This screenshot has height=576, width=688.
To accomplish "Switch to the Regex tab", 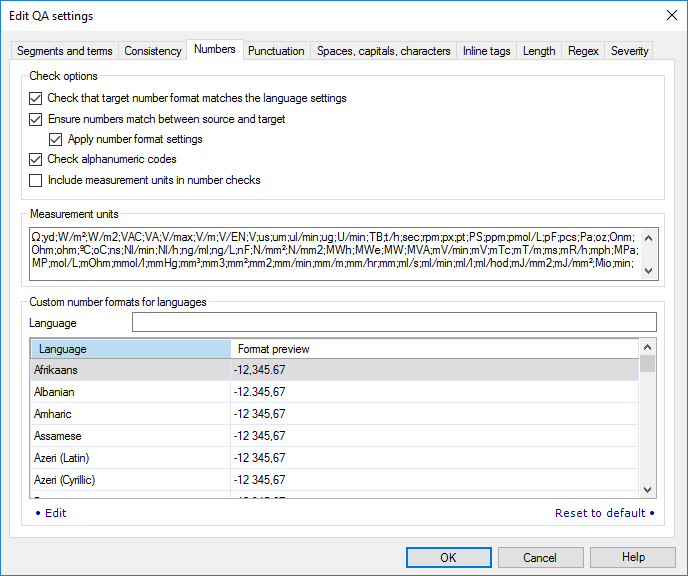I will click(x=583, y=51).
